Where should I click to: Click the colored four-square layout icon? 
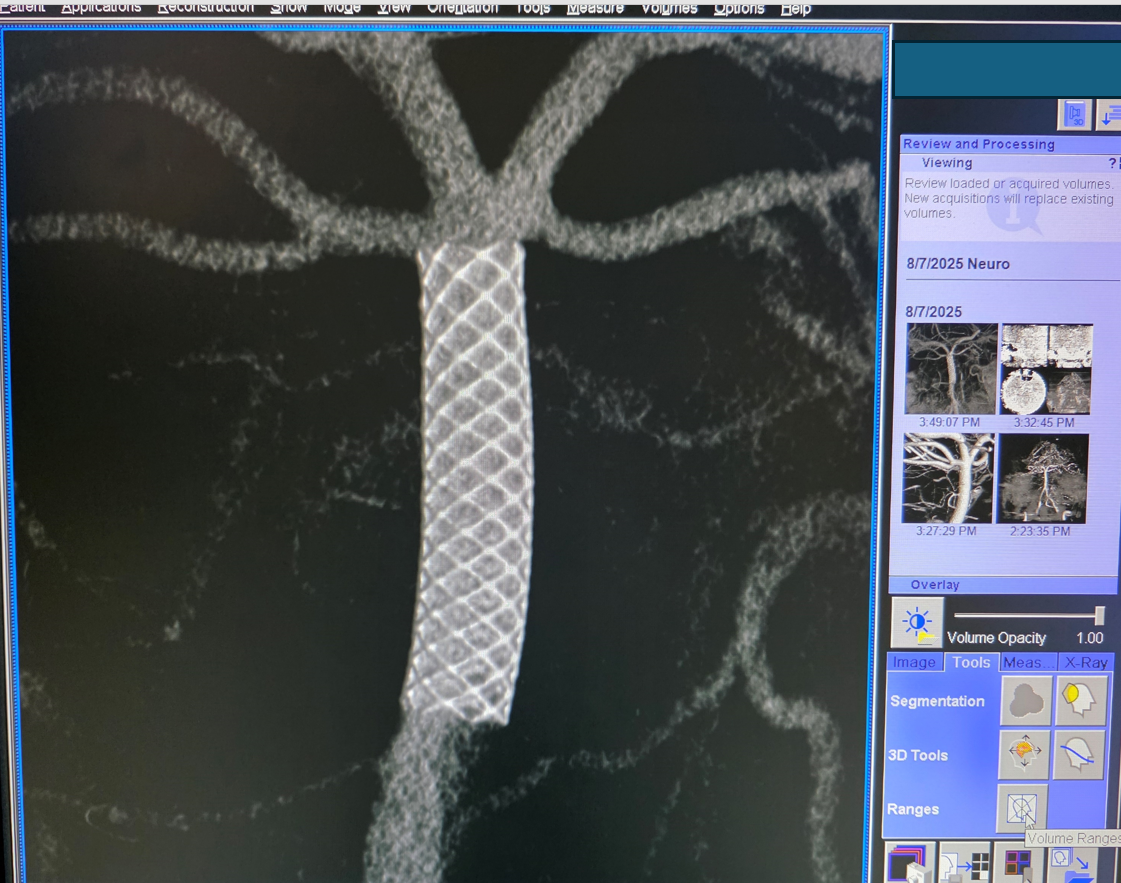click(x=1018, y=864)
